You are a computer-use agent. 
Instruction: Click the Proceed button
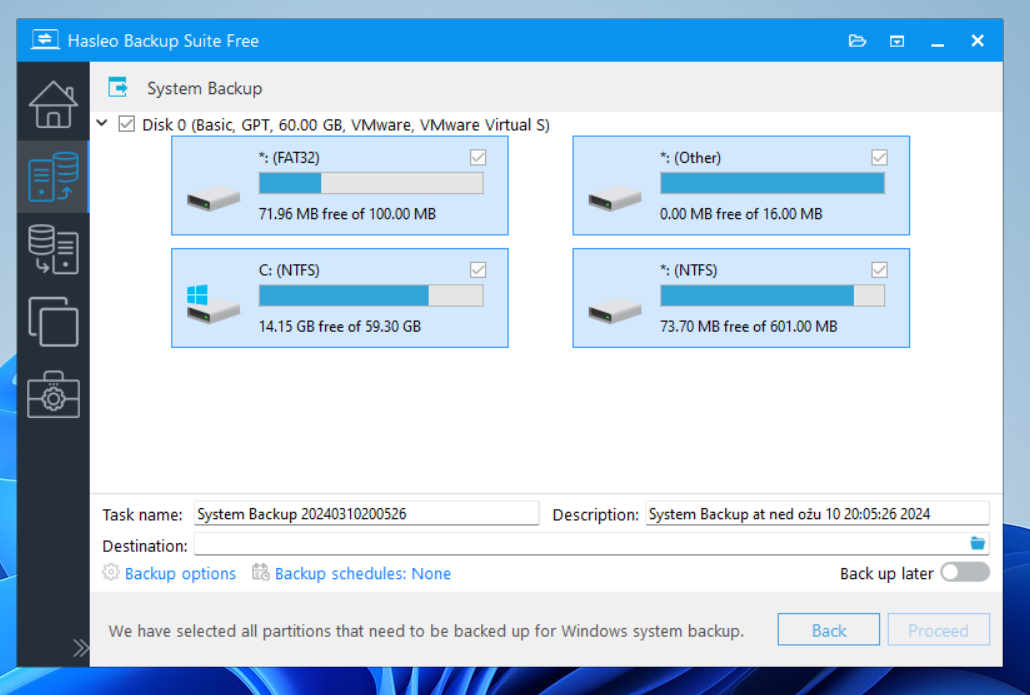(938, 630)
